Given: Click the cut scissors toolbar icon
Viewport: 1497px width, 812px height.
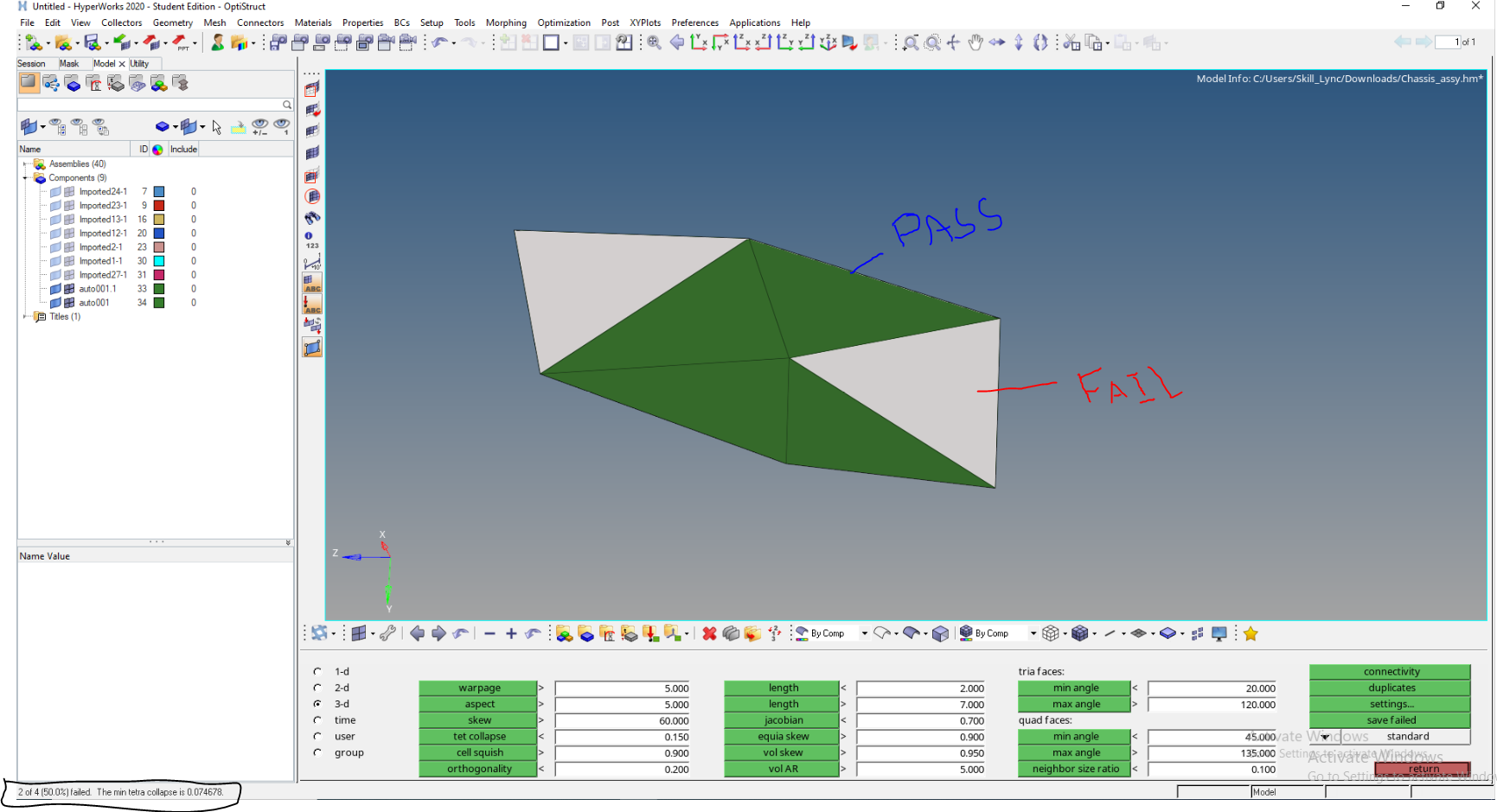Looking at the screenshot, I should [1072, 42].
